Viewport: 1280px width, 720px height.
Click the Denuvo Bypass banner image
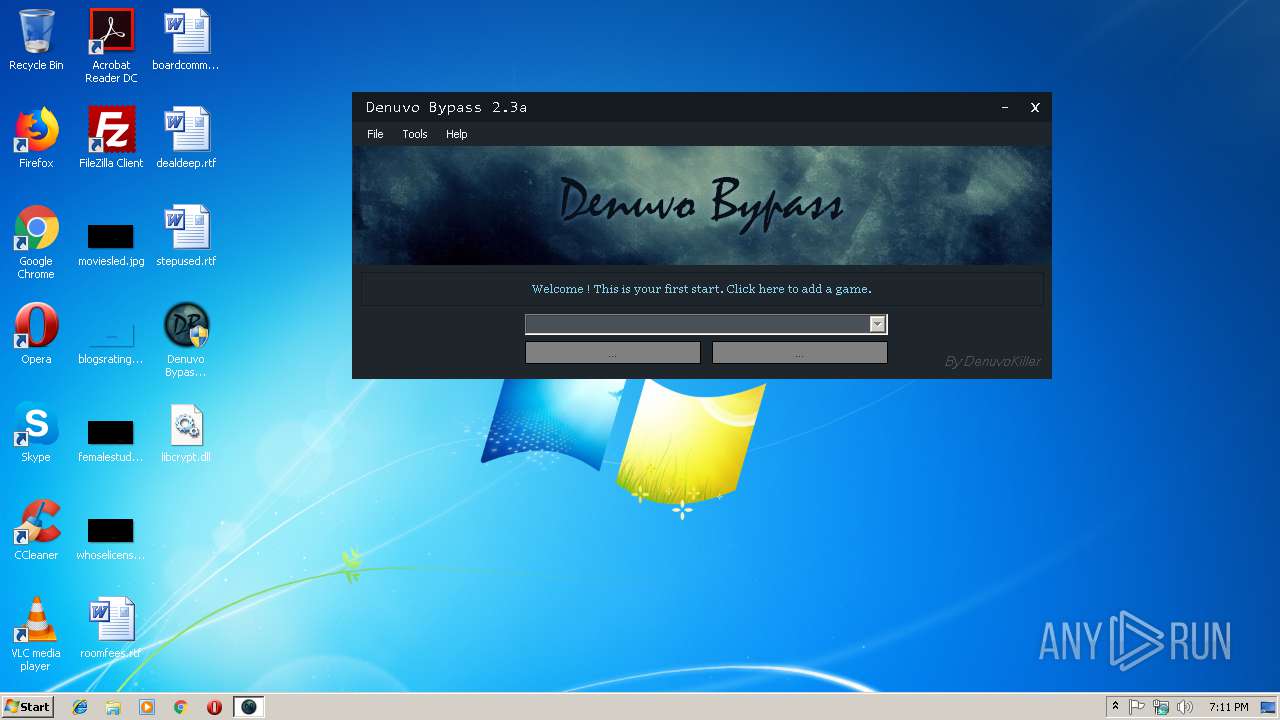point(702,206)
